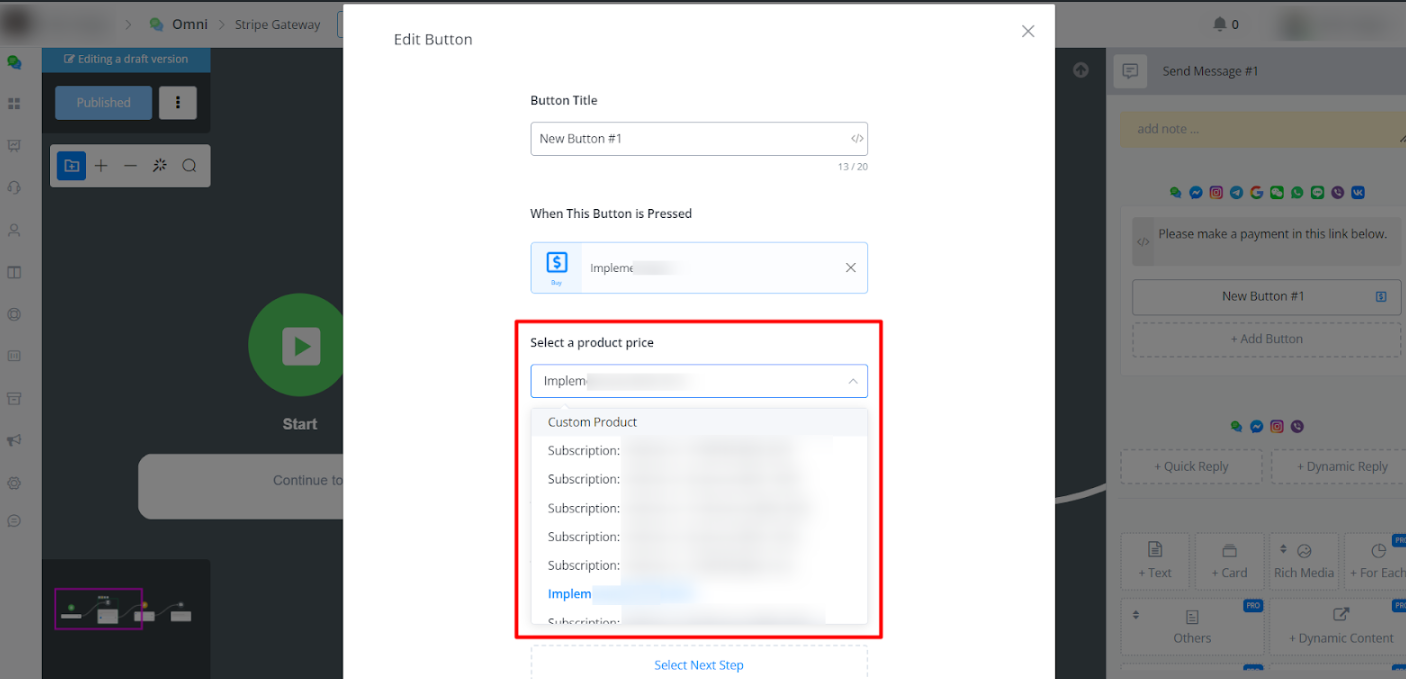Viewport: 1406px width, 679px height.
Task: Click the green Start play node
Action: click(x=297, y=346)
